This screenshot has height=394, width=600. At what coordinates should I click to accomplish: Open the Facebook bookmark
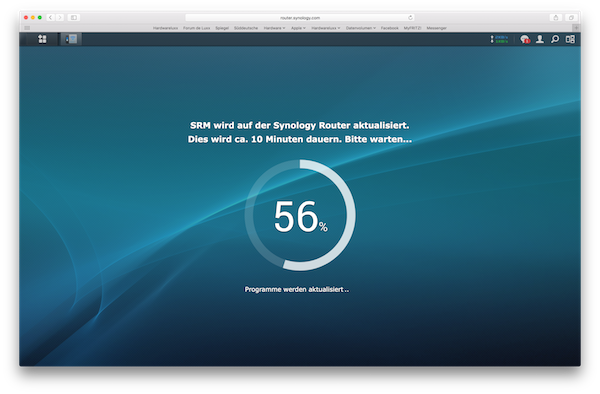(390, 28)
